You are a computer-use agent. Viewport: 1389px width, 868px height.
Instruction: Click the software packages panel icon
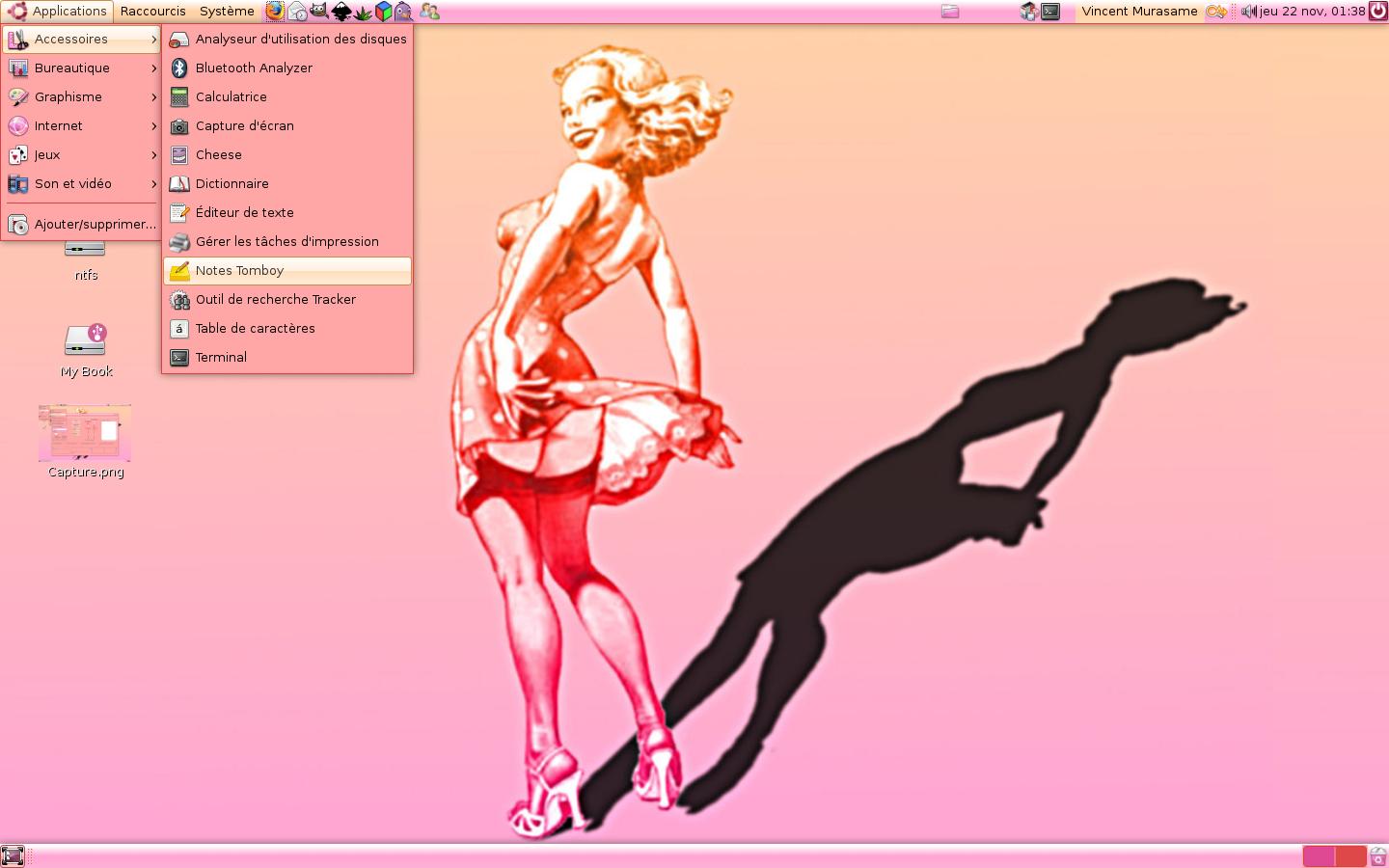pos(1028,12)
